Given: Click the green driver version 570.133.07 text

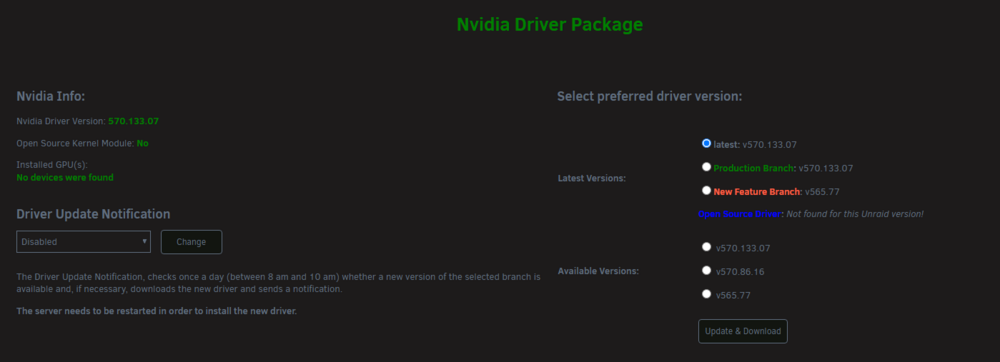Looking at the screenshot, I should 133,120.
